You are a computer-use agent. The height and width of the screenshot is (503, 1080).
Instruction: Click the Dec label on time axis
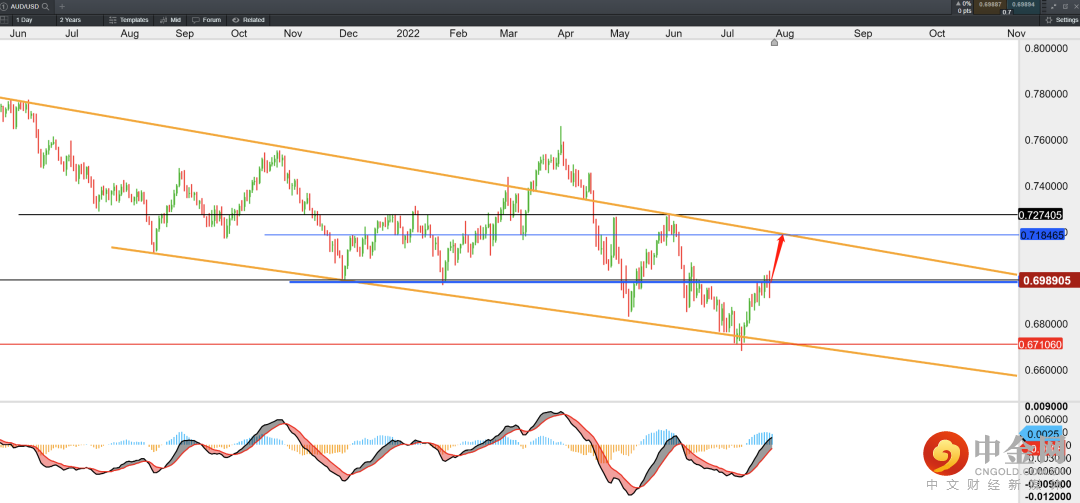point(349,33)
